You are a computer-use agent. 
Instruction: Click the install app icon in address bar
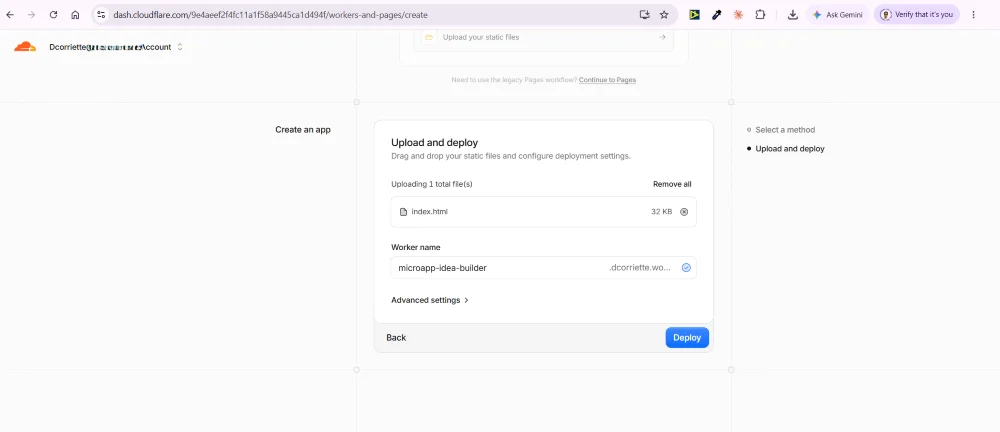(645, 15)
